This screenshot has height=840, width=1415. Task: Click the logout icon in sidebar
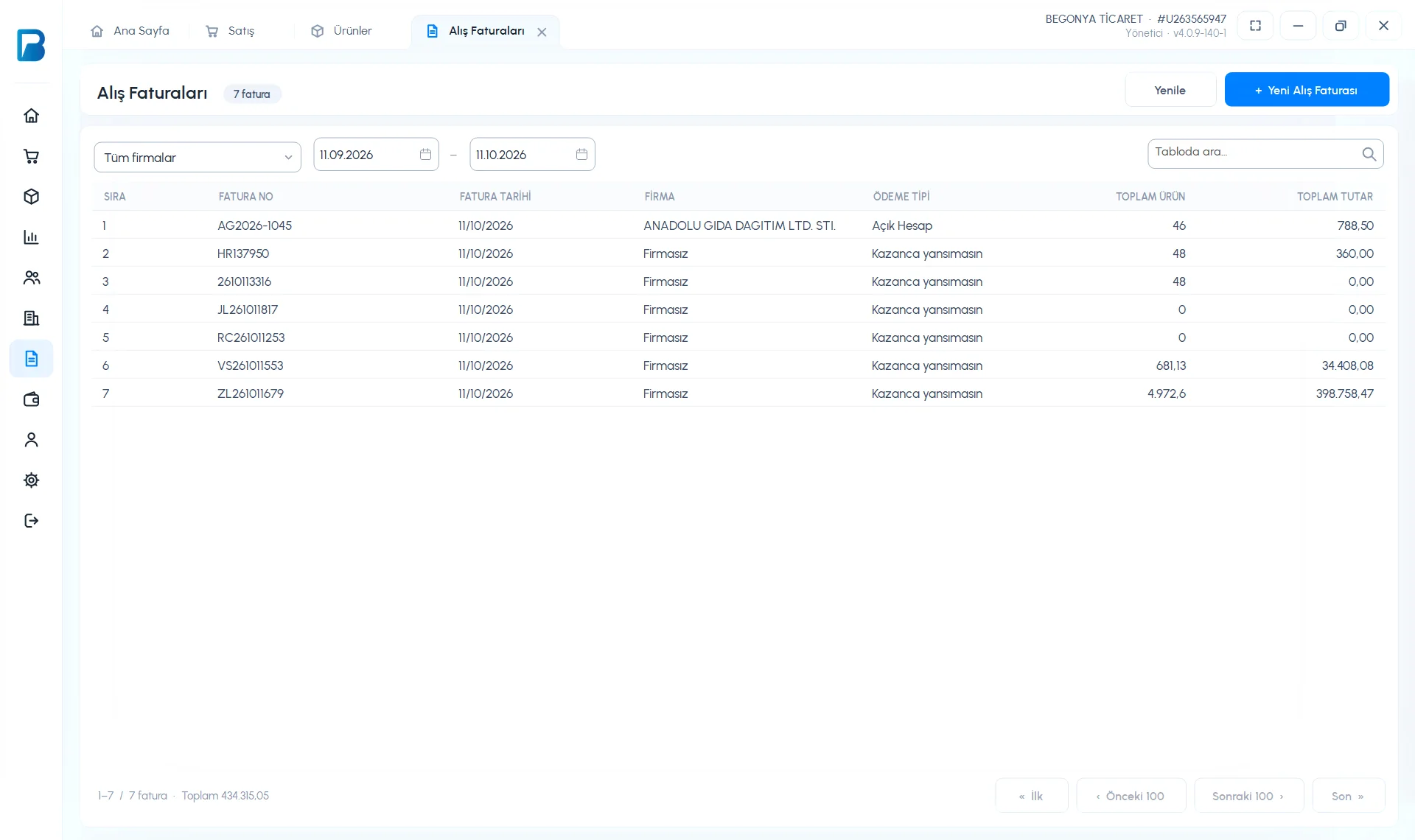tap(31, 521)
